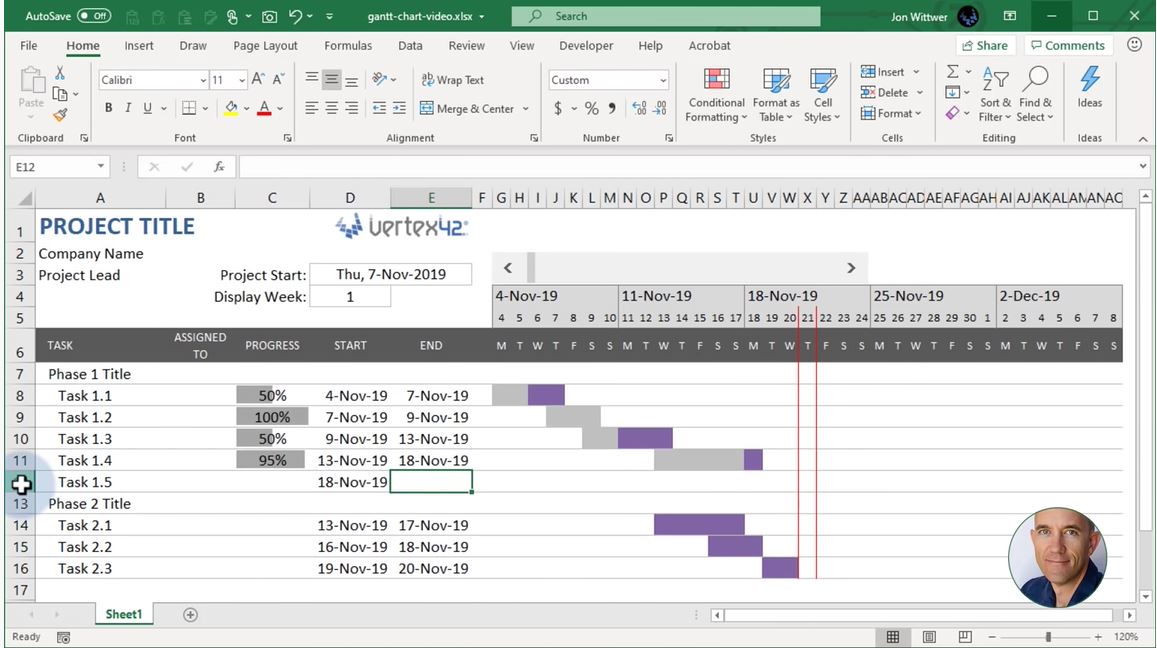Click the Project Start date cell

[390, 274]
